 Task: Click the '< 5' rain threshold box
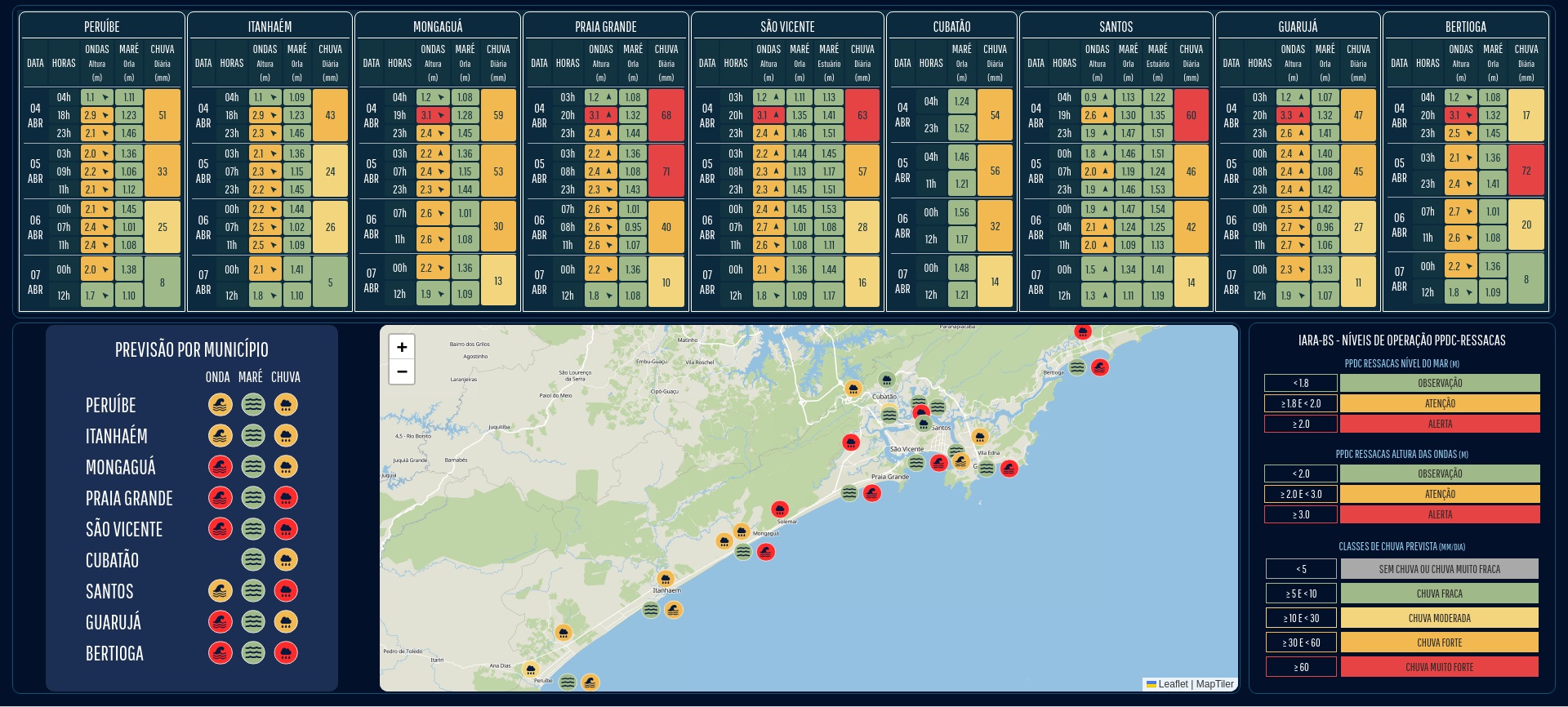(x=1301, y=569)
